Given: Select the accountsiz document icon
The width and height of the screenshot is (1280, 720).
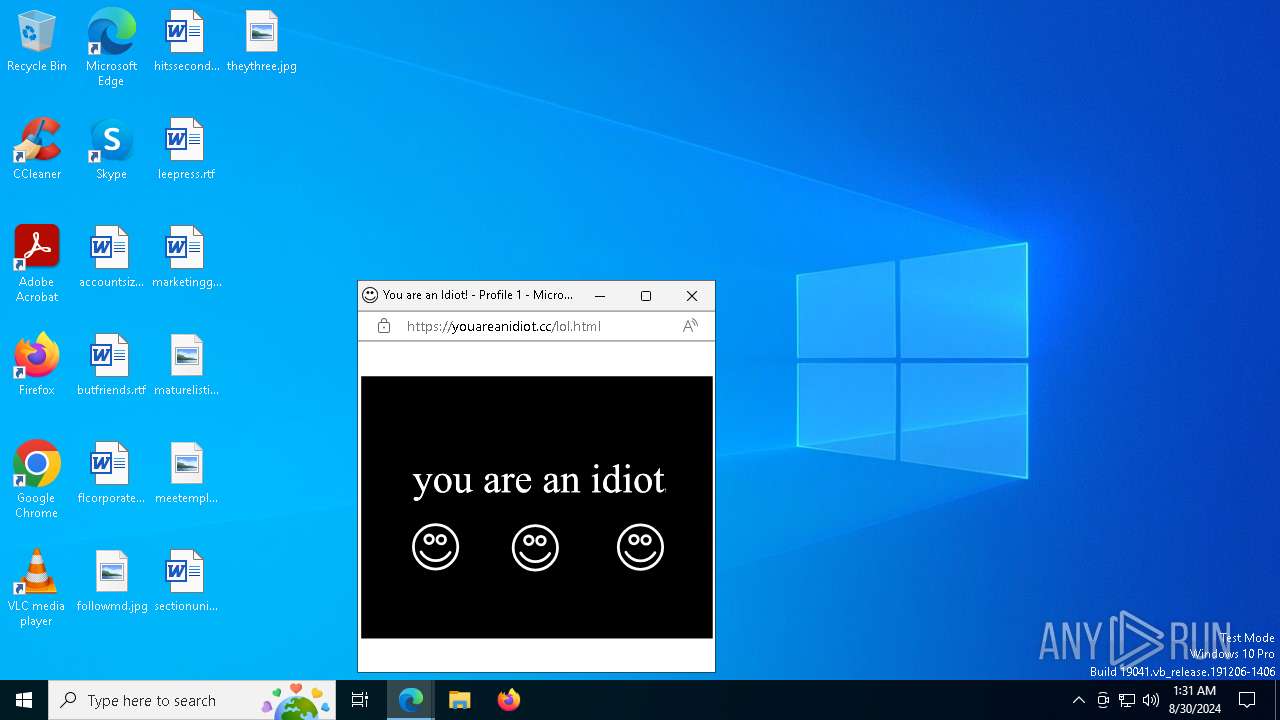Looking at the screenshot, I should (x=111, y=258).
